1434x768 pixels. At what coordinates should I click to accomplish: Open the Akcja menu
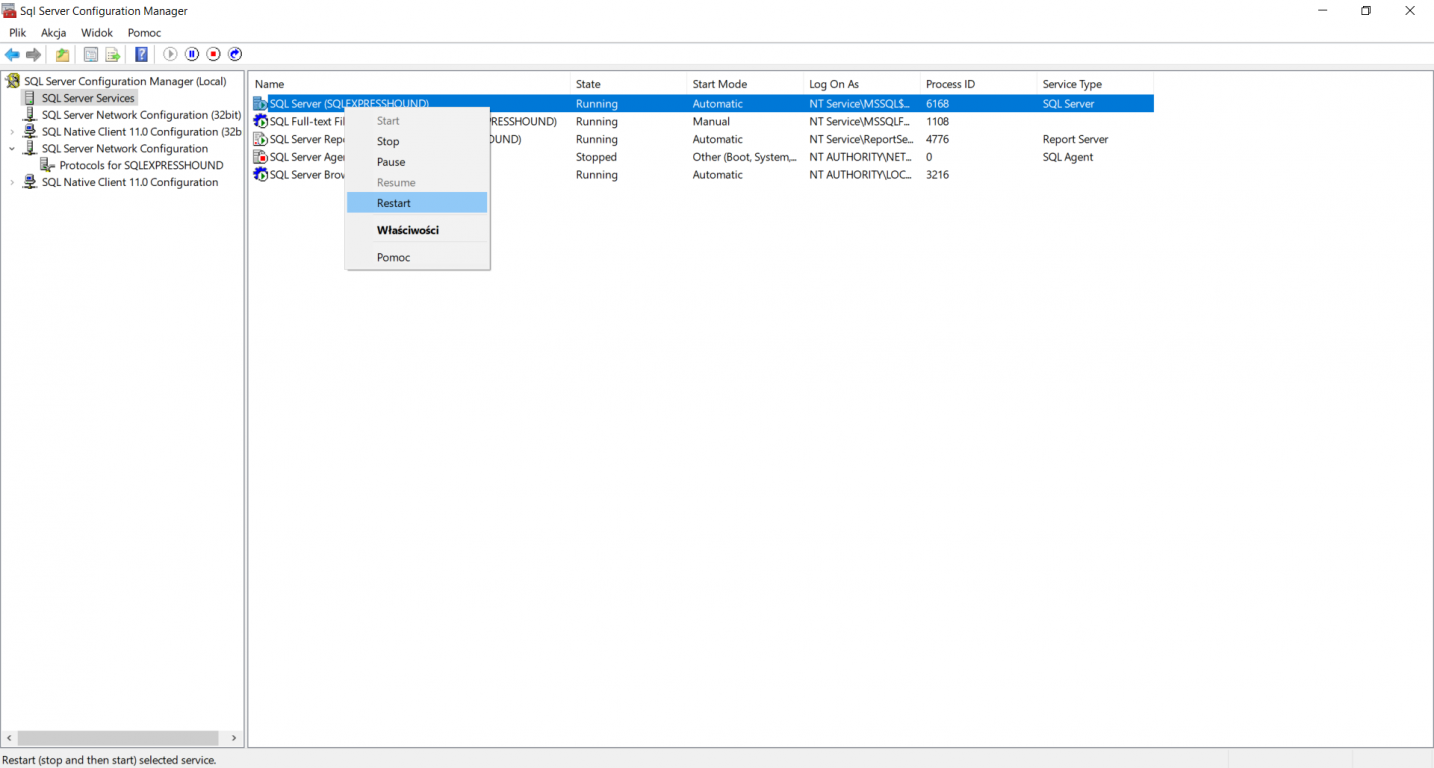(x=54, y=33)
